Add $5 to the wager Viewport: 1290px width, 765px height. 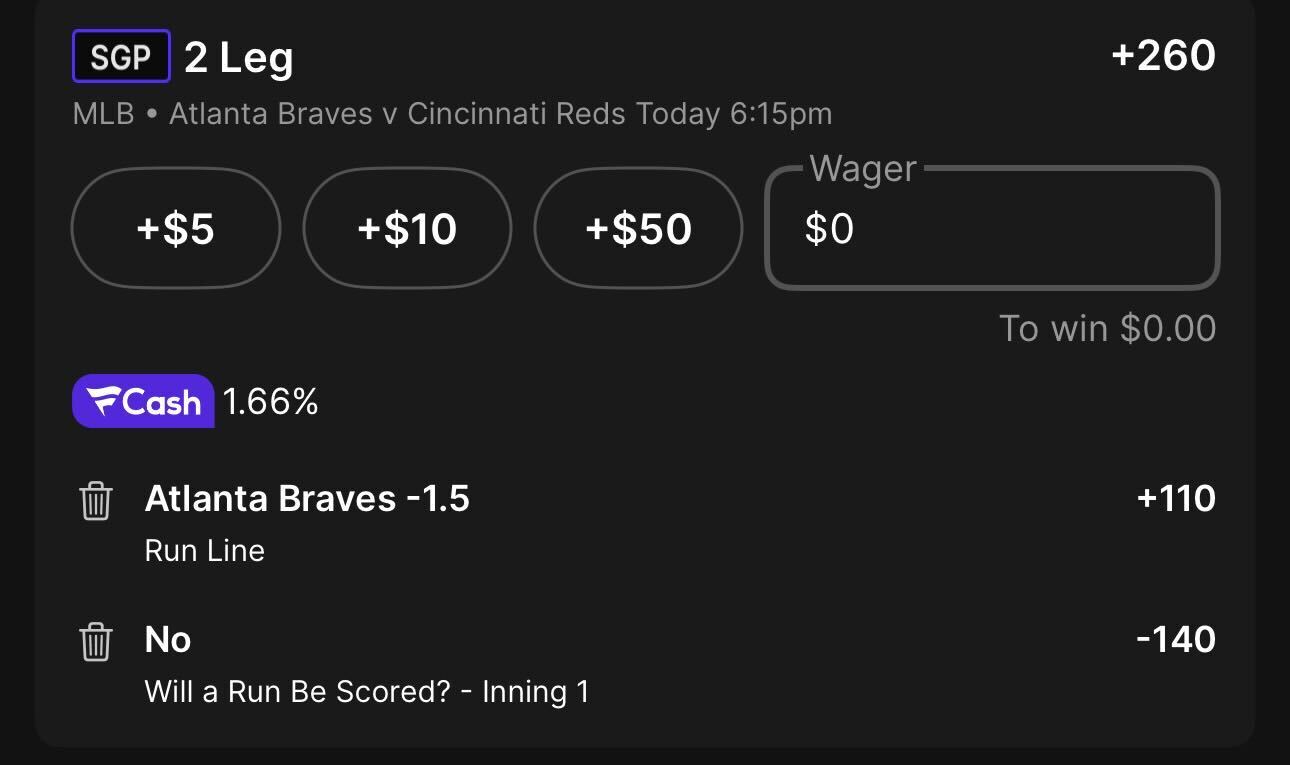point(176,228)
